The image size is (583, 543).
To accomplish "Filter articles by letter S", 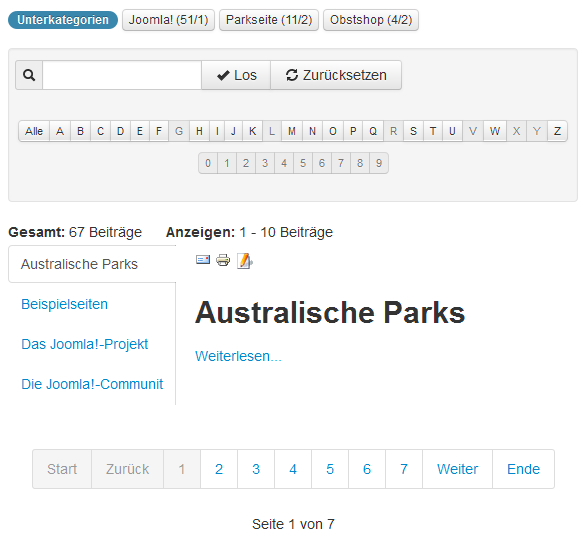I will [x=413, y=131].
